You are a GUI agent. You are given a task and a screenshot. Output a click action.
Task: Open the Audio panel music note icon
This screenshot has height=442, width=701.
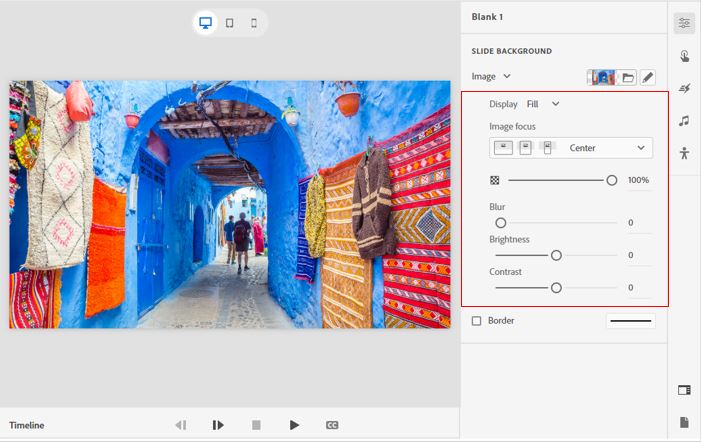tap(684, 121)
